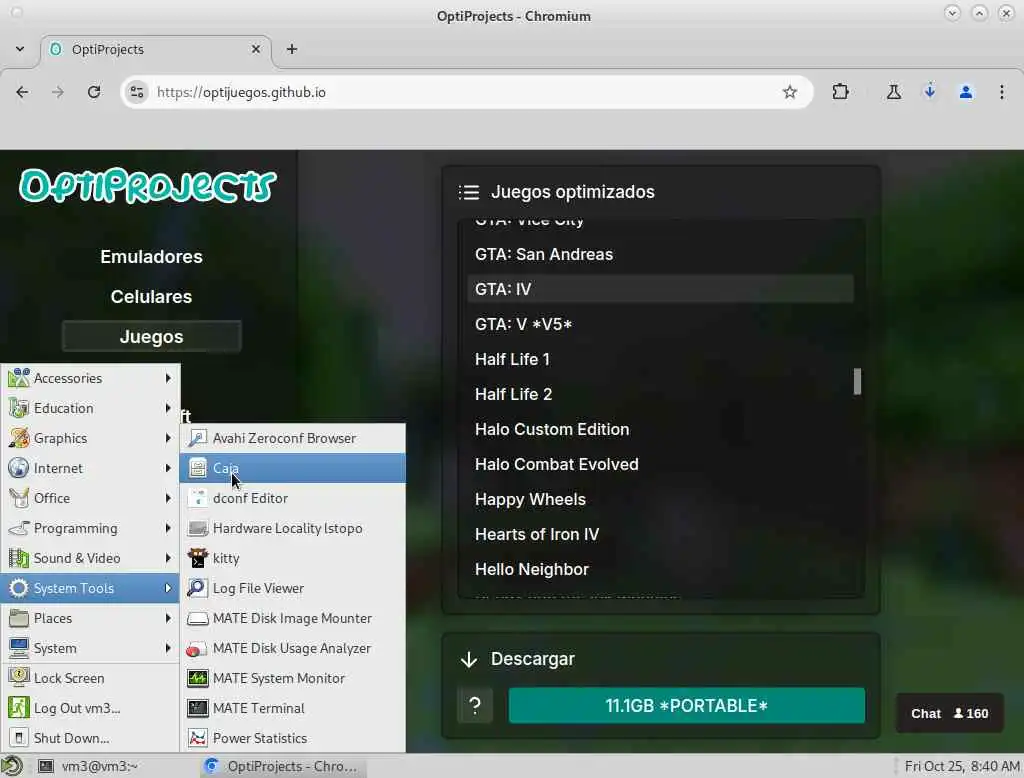
Task: Go to the Celulares section
Action: point(152,297)
